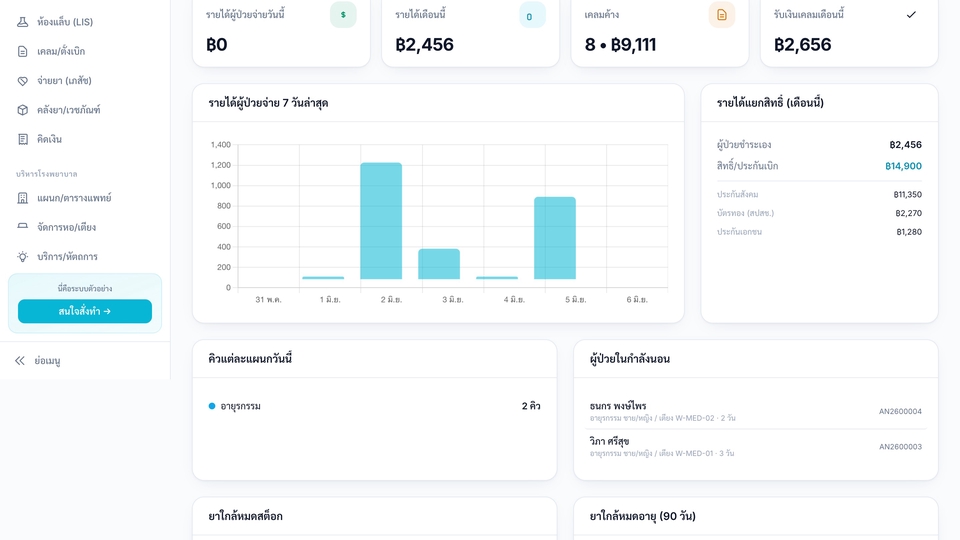Select the 2 มิ.ย. bar in revenue chart
The height and width of the screenshot is (540, 960).
[381, 220]
